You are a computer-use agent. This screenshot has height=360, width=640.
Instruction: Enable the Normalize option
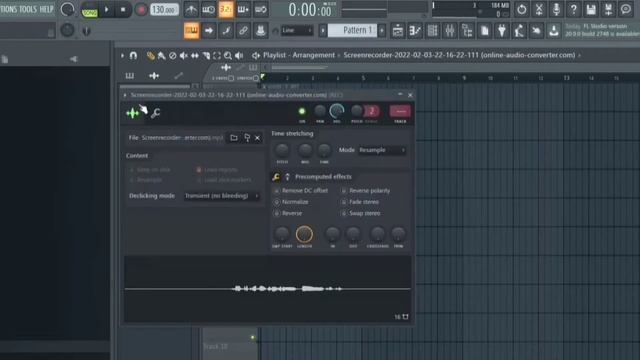(x=291, y=202)
